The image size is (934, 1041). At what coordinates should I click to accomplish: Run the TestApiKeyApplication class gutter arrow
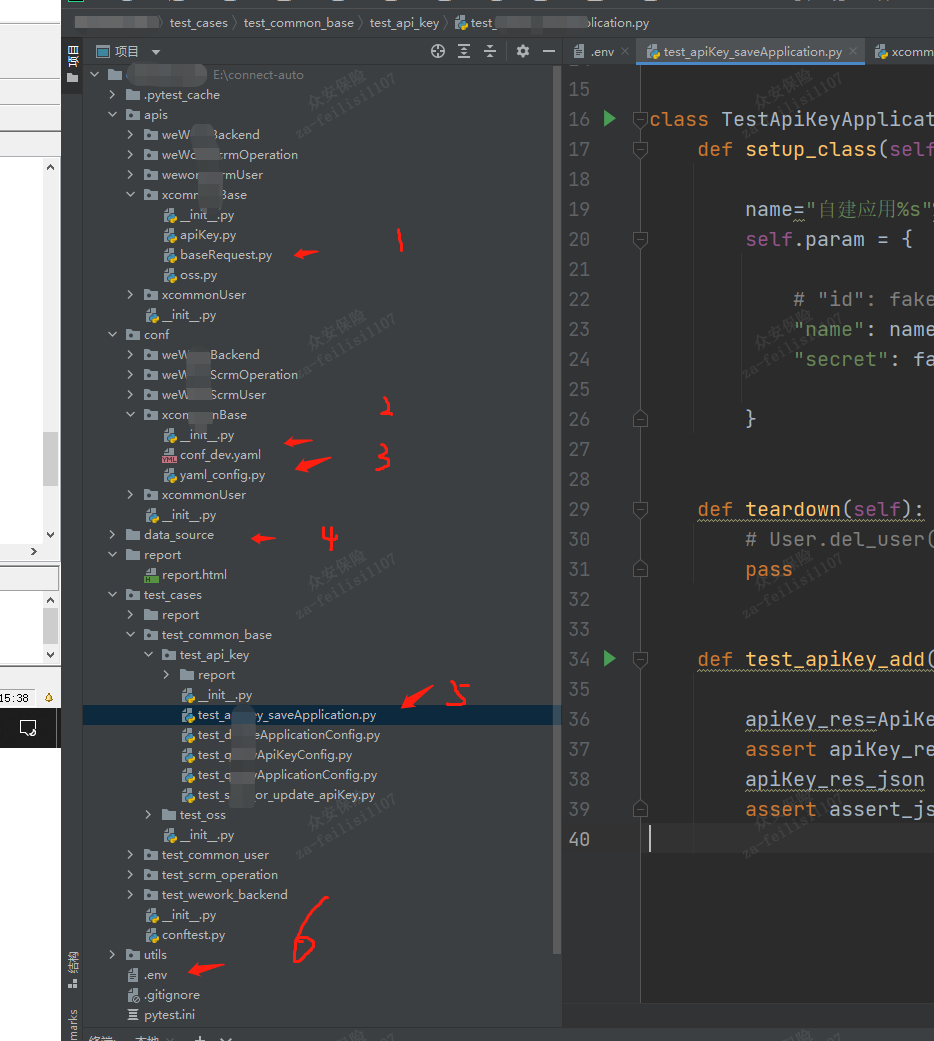[x=609, y=119]
